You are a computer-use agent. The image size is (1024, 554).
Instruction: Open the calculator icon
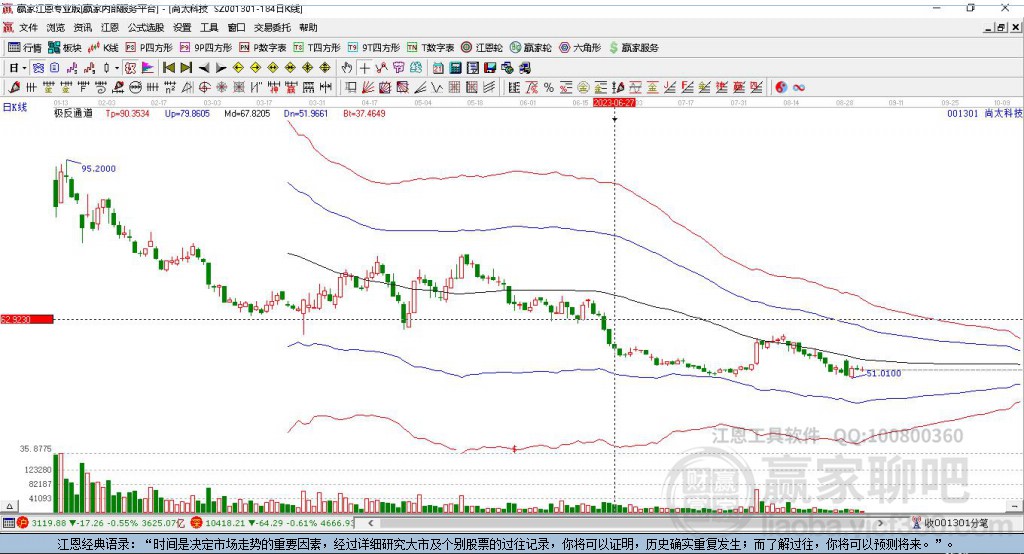click(x=455, y=68)
